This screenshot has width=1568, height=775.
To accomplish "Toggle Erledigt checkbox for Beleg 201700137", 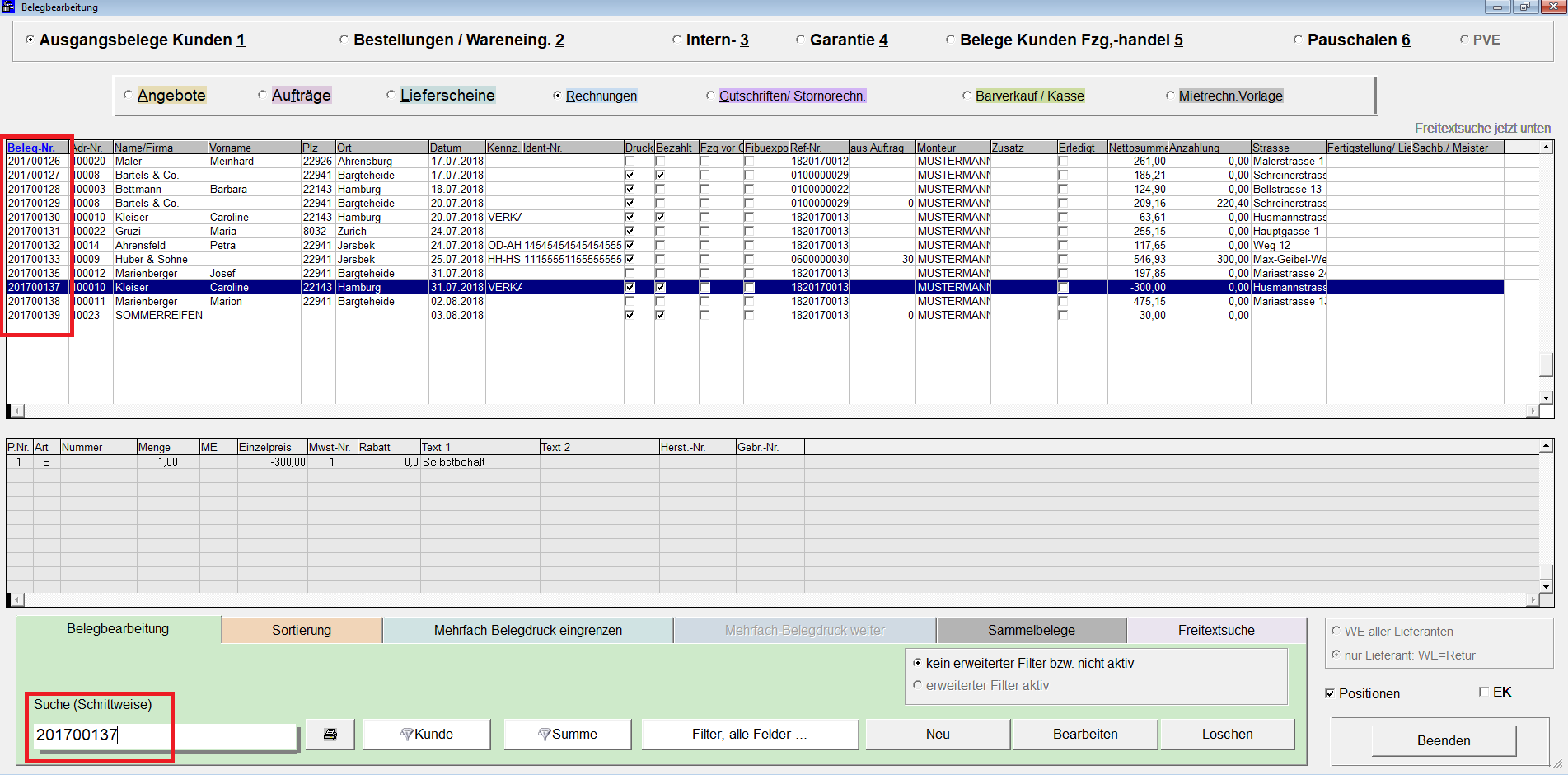I will click(1064, 288).
